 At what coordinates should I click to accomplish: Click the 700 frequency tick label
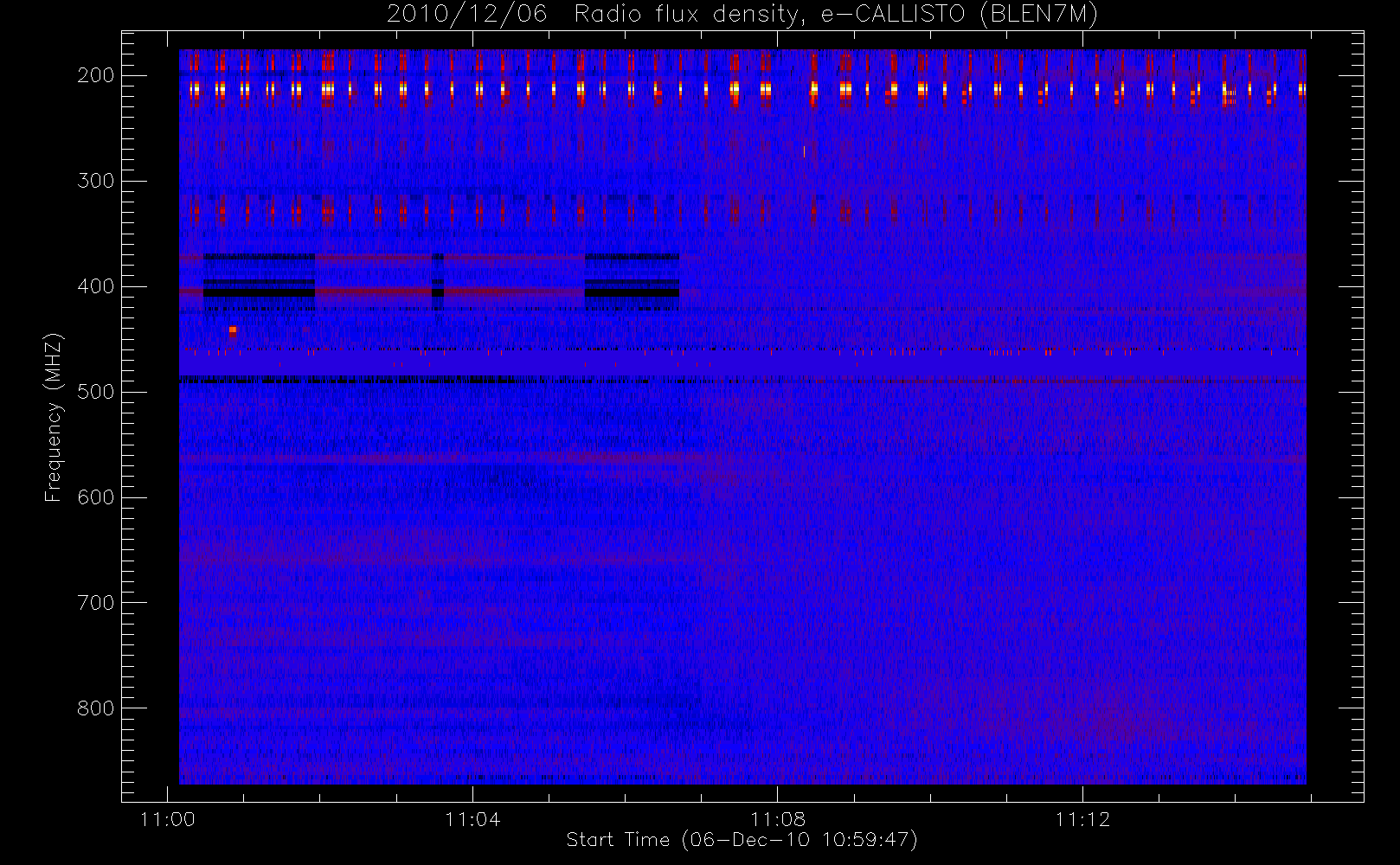coord(96,603)
